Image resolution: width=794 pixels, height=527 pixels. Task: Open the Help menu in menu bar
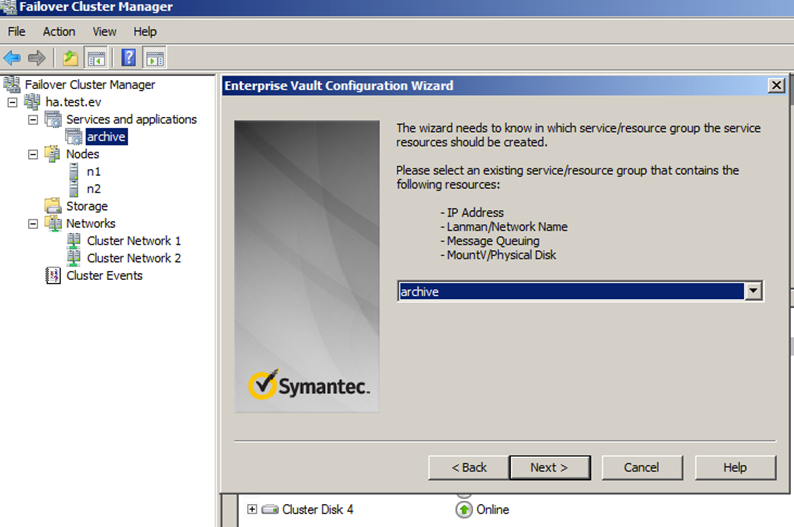[x=145, y=31]
